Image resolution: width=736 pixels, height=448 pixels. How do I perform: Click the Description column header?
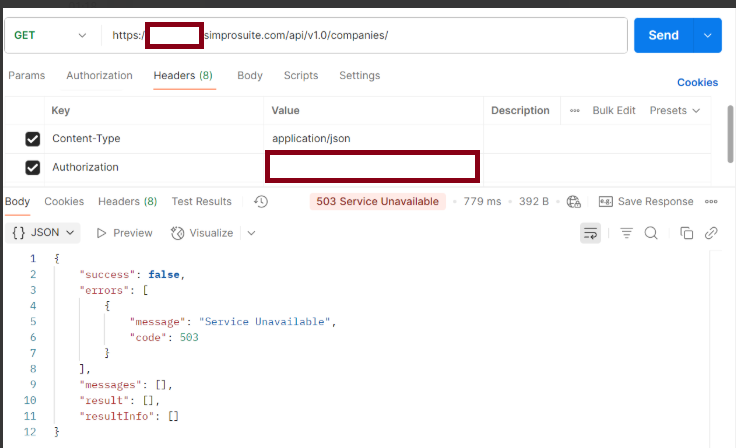click(520, 111)
